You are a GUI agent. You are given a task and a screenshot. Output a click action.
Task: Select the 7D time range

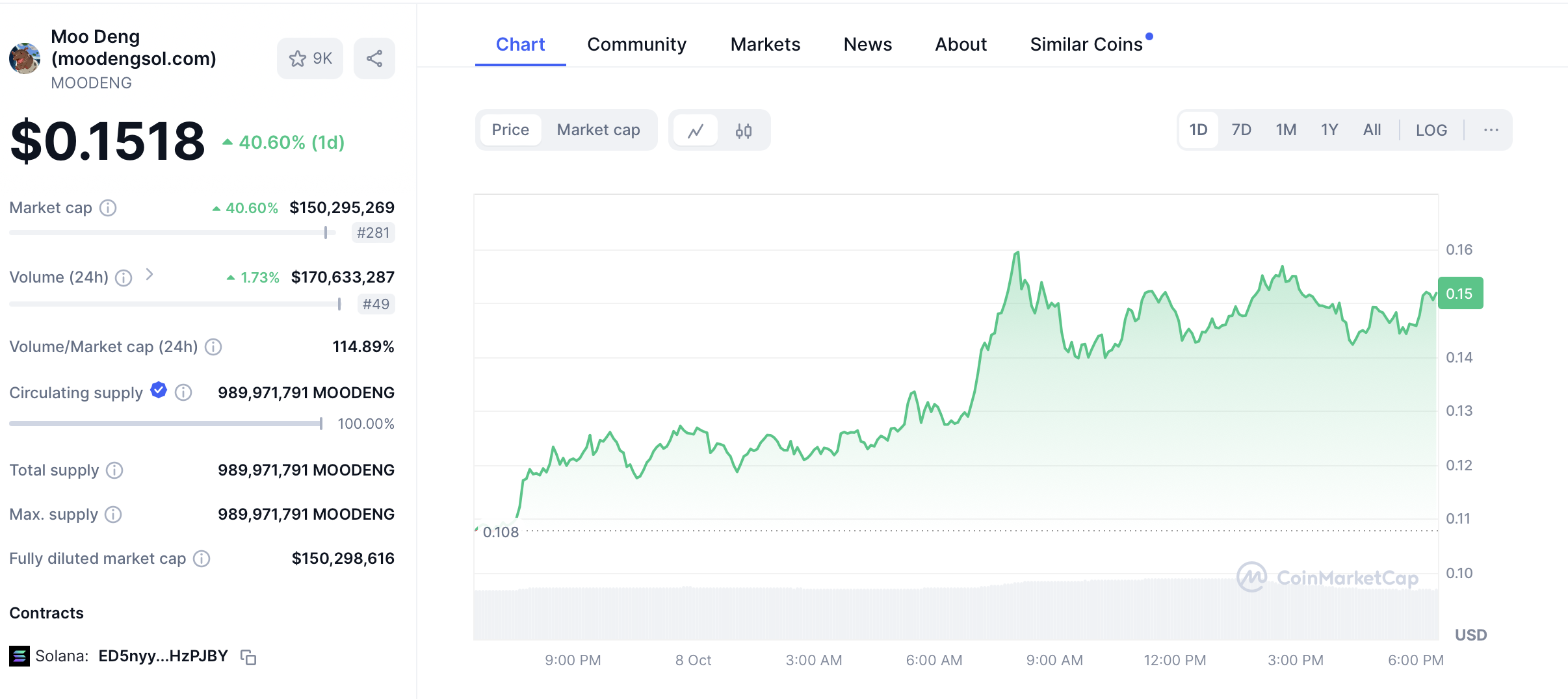1241,130
